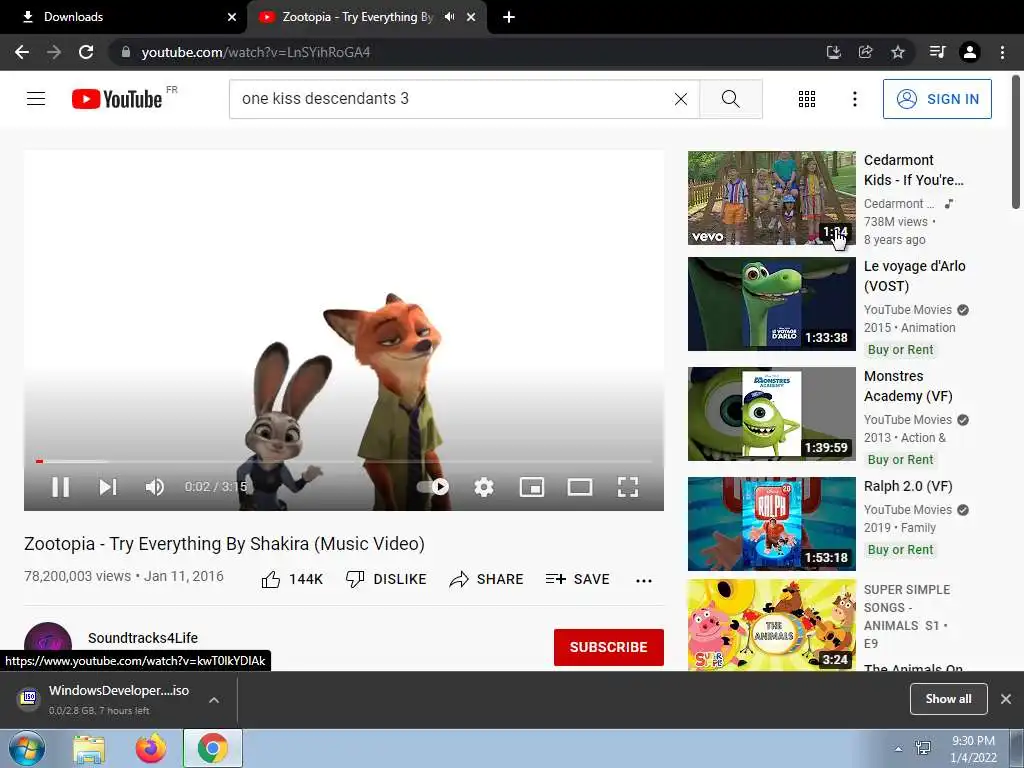Viewport: 1024px width, 768px height.
Task: Click the DISLIKE button
Action: pos(386,579)
